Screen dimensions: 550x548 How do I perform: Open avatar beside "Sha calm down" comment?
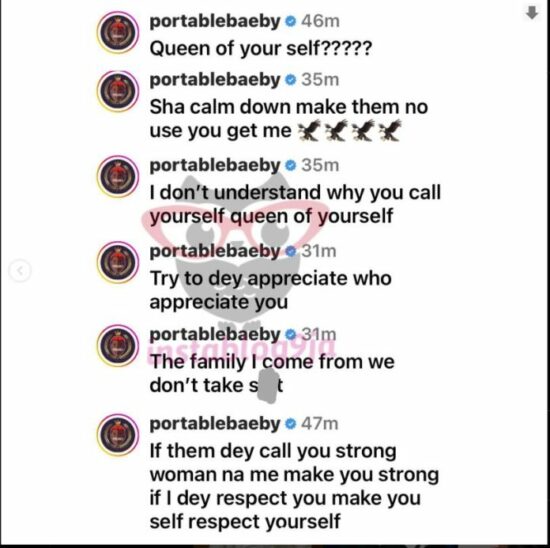(x=118, y=91)
